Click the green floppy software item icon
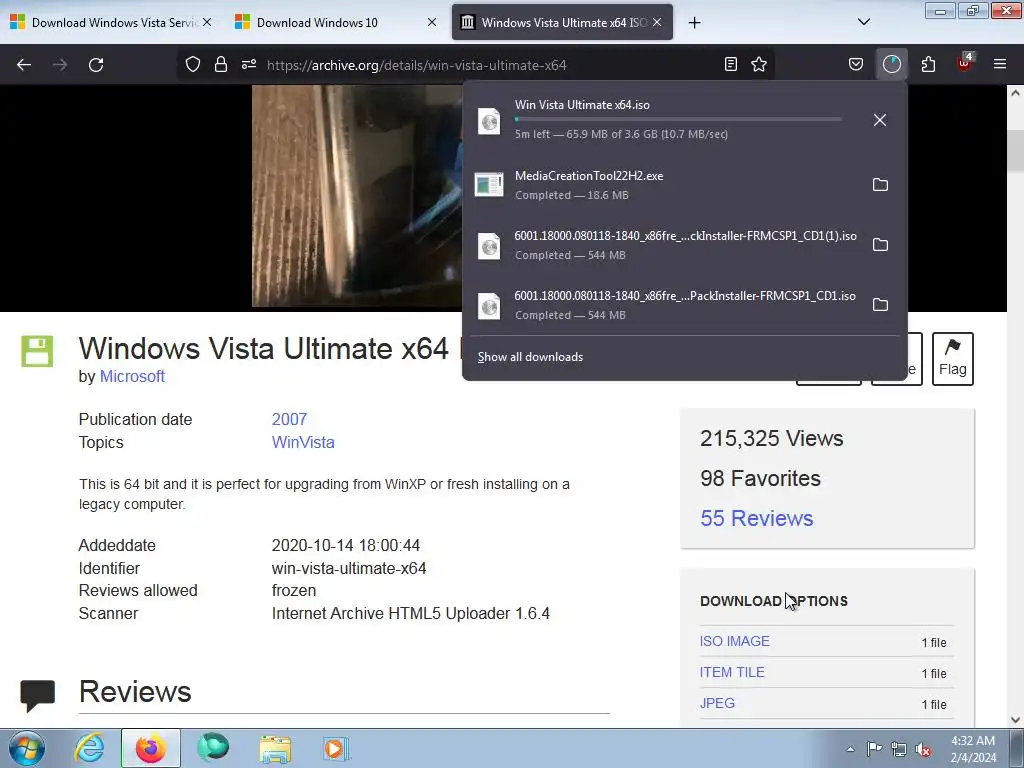 [x=37, y=351]
